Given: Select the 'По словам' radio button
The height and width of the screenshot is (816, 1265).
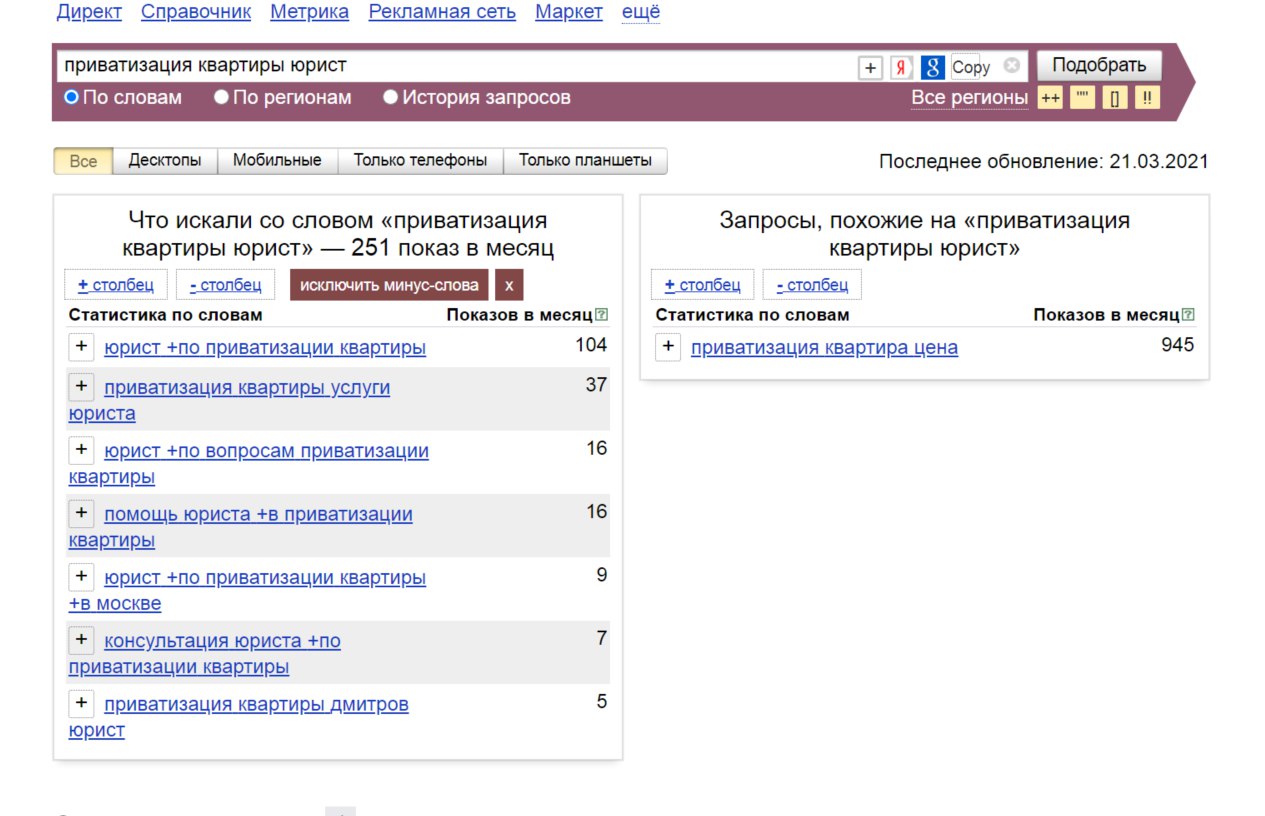Looking at the screenshot, I should pyautogui.click(x=71, y=98).
